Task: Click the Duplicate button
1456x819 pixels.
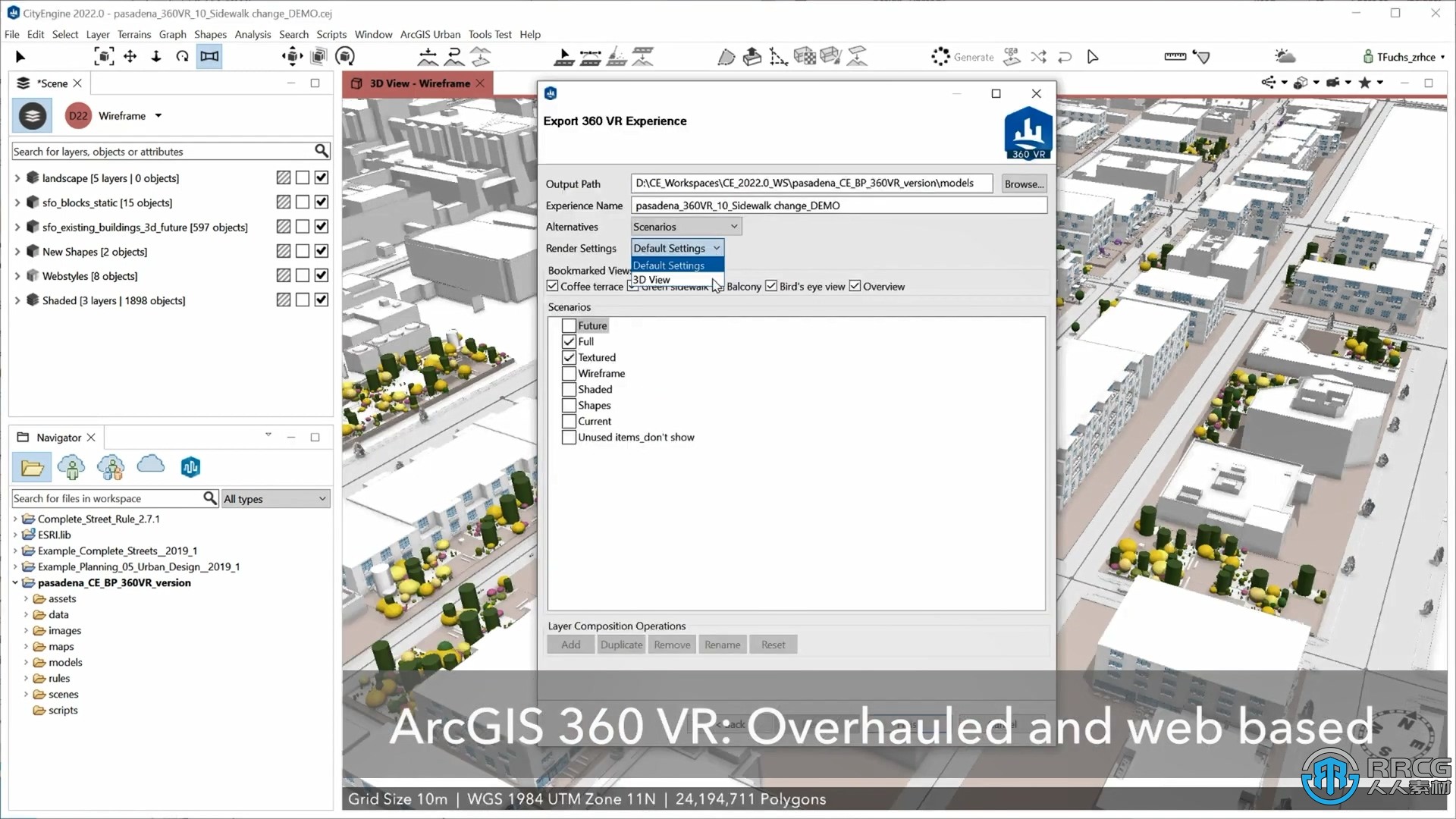Action: pyautogui.click(x=621, y=645)
